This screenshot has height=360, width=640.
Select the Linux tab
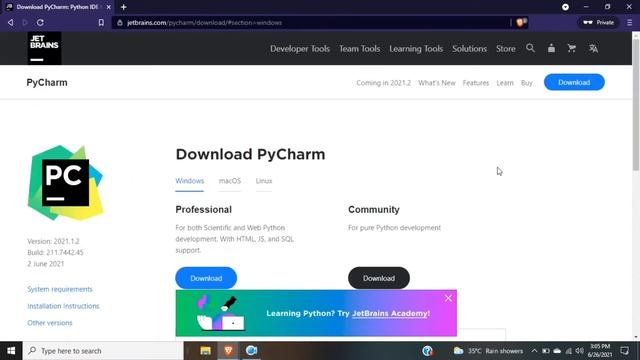click(x=264, y=181)
